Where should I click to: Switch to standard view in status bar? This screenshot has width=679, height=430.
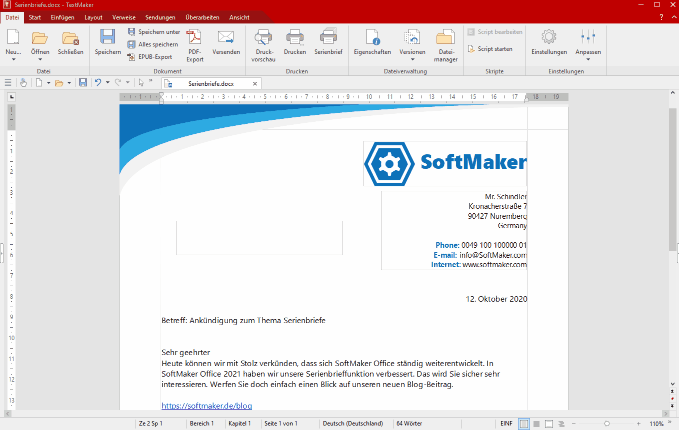(524, 424)
